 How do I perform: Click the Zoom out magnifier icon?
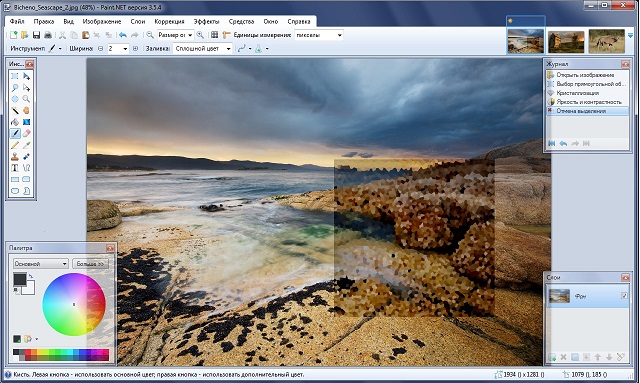coord(150,35)
